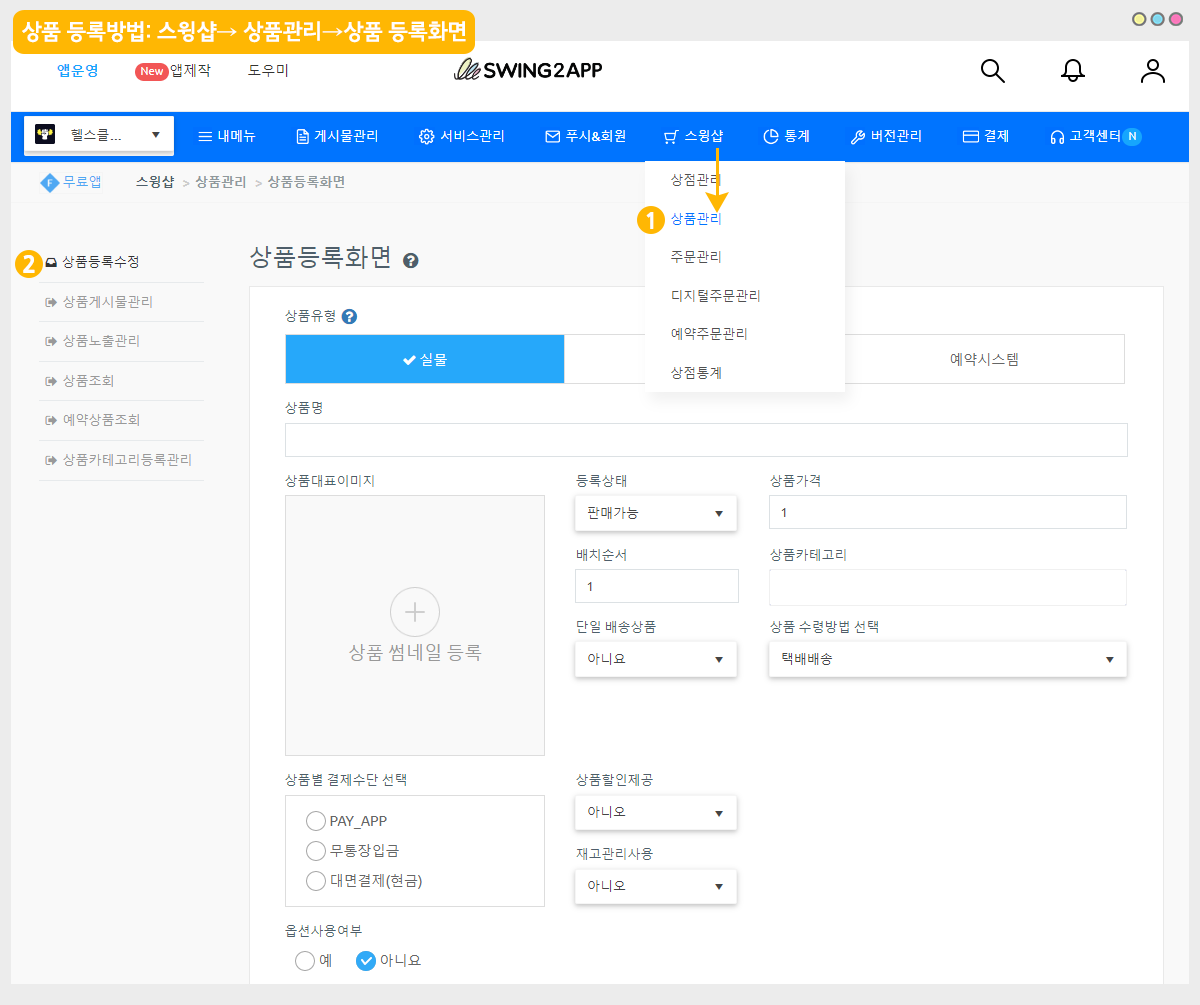Click help icon beside 상품등록화면 title
This screenshot has height=1005, width=1200.
point(410,261)
